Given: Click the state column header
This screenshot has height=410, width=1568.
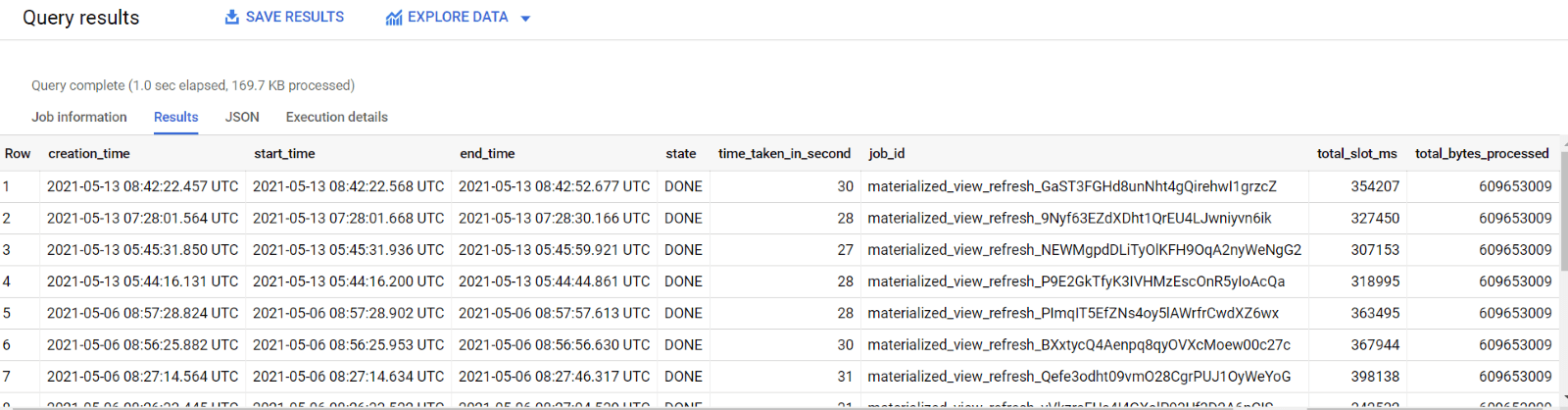Looking at the screenshot, I should pos(681,153).
